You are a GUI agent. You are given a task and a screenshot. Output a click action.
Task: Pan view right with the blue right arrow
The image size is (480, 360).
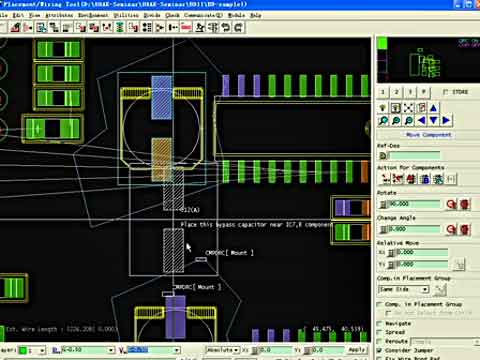point(446,120)
